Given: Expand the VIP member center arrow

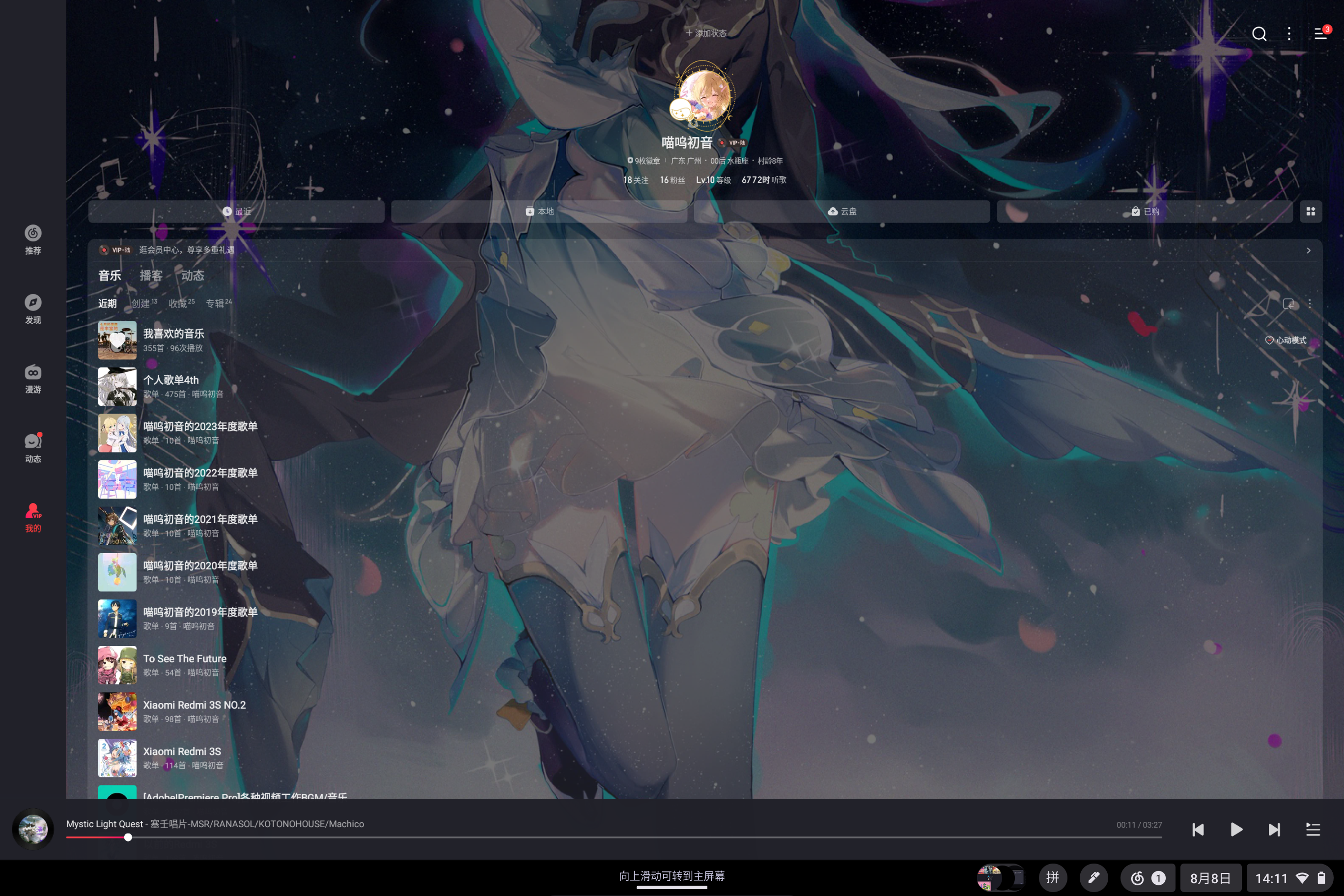Looking at the screenshot, I should tap(1309, 251).
